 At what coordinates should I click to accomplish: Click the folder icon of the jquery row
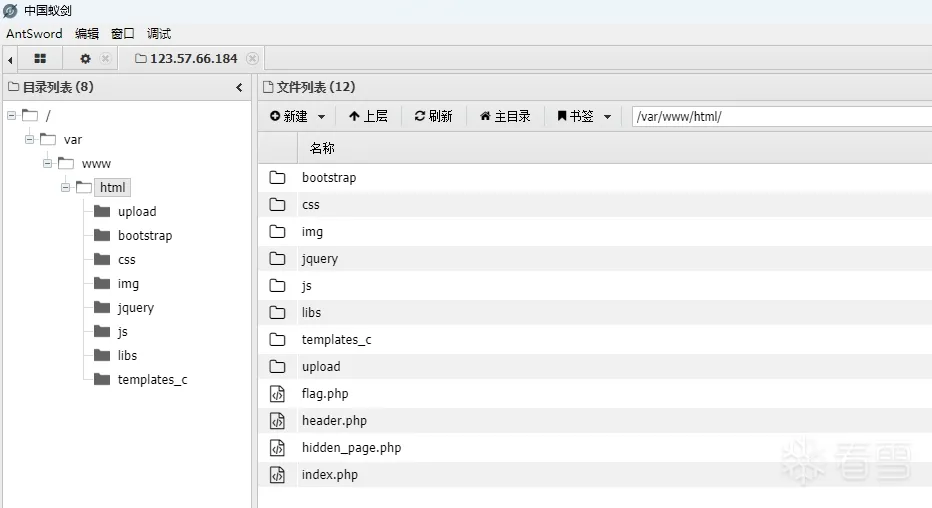tap(277, 258)
